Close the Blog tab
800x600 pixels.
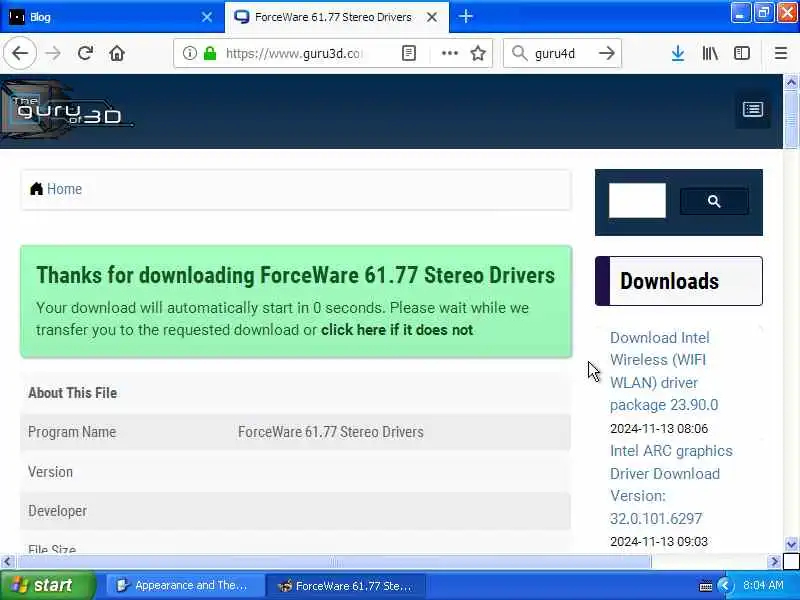click(207, 17)
